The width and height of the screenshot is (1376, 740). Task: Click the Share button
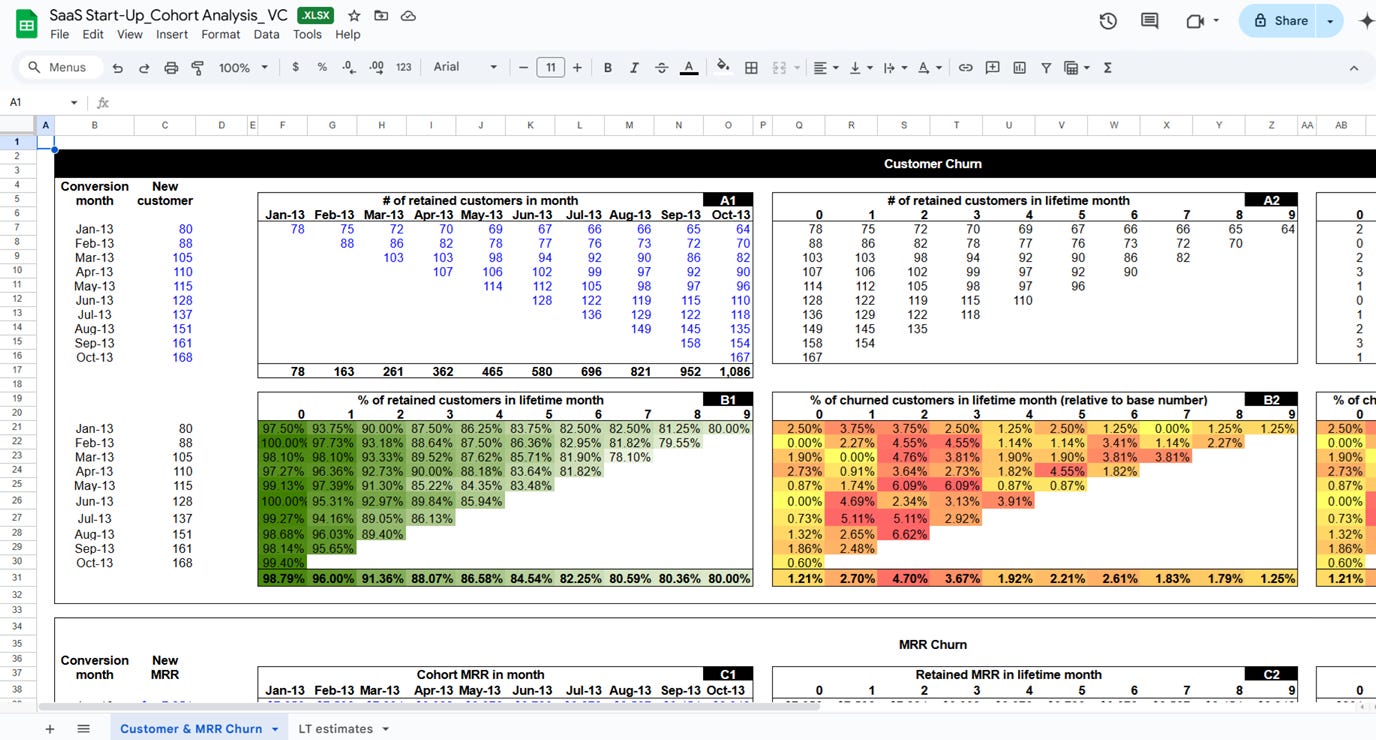tap(1290, 20)
